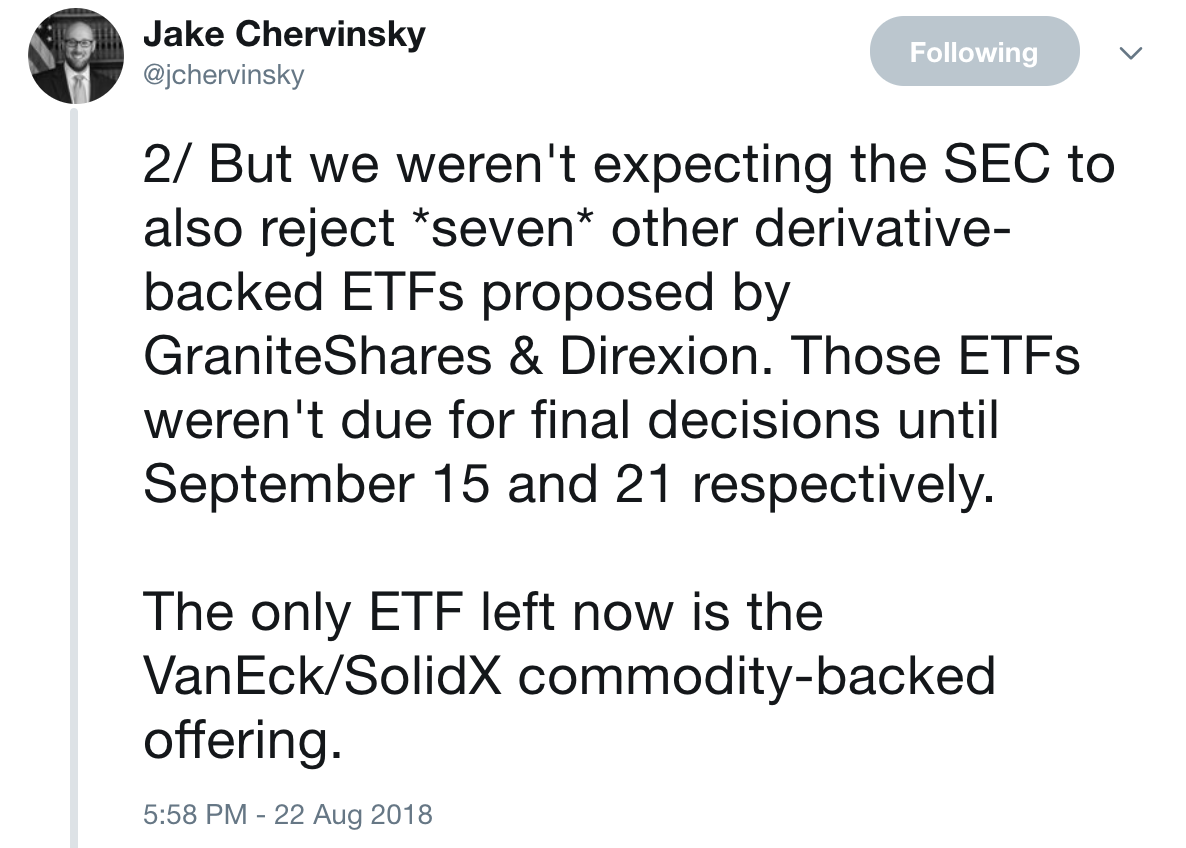Click the date 22 Aug 2018

pyautogui.click(x=353, y=815)
